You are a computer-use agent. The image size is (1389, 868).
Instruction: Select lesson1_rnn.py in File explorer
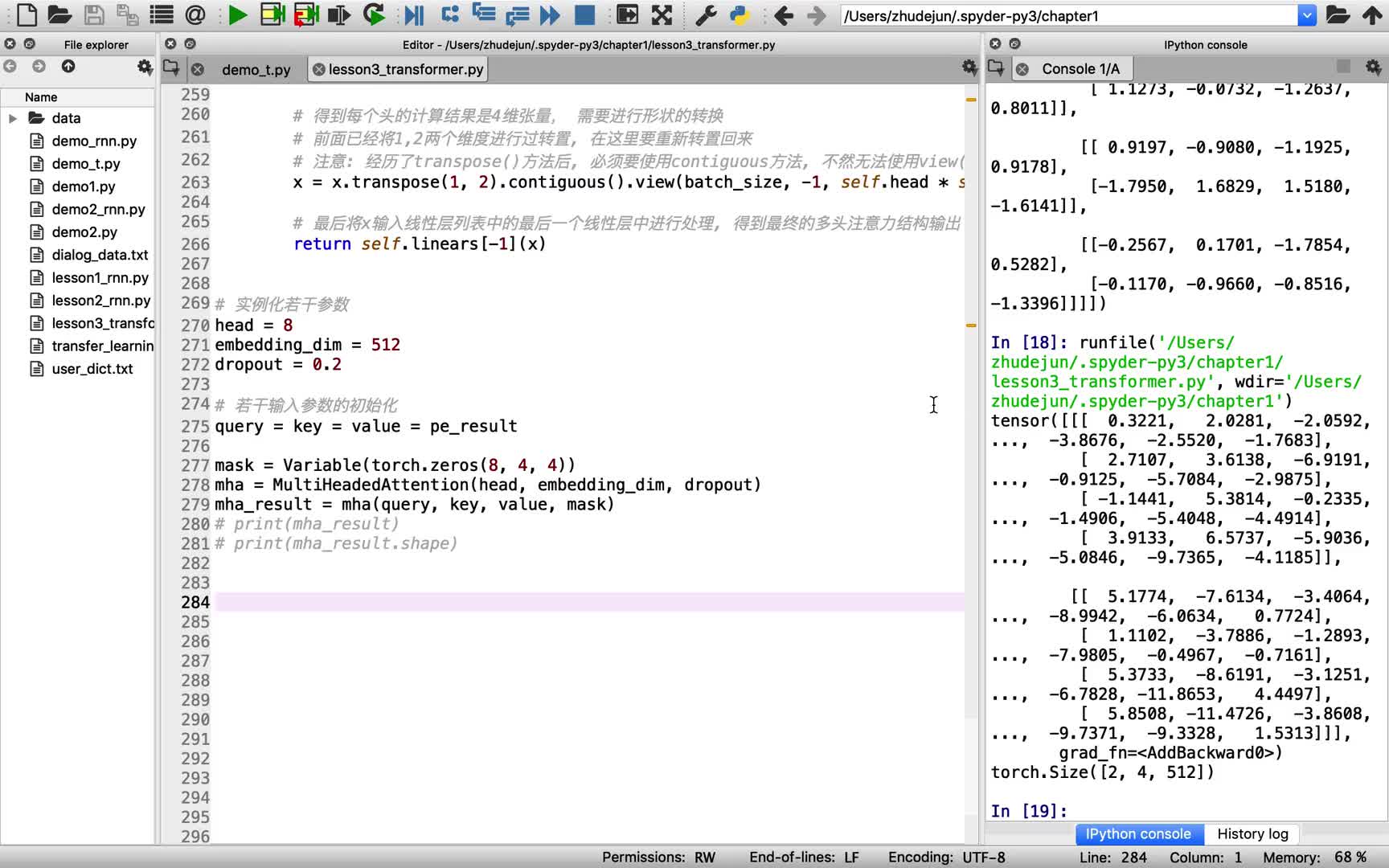[100, 277]
